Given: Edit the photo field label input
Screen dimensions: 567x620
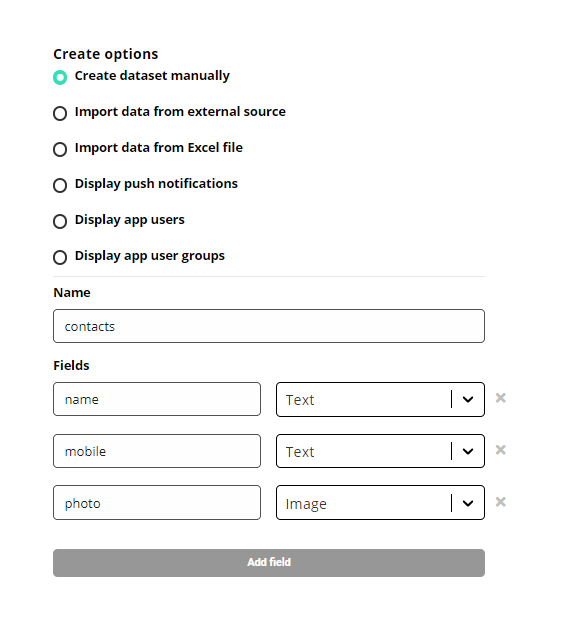Looking at the screenshot, I should [x=157, y=503].
